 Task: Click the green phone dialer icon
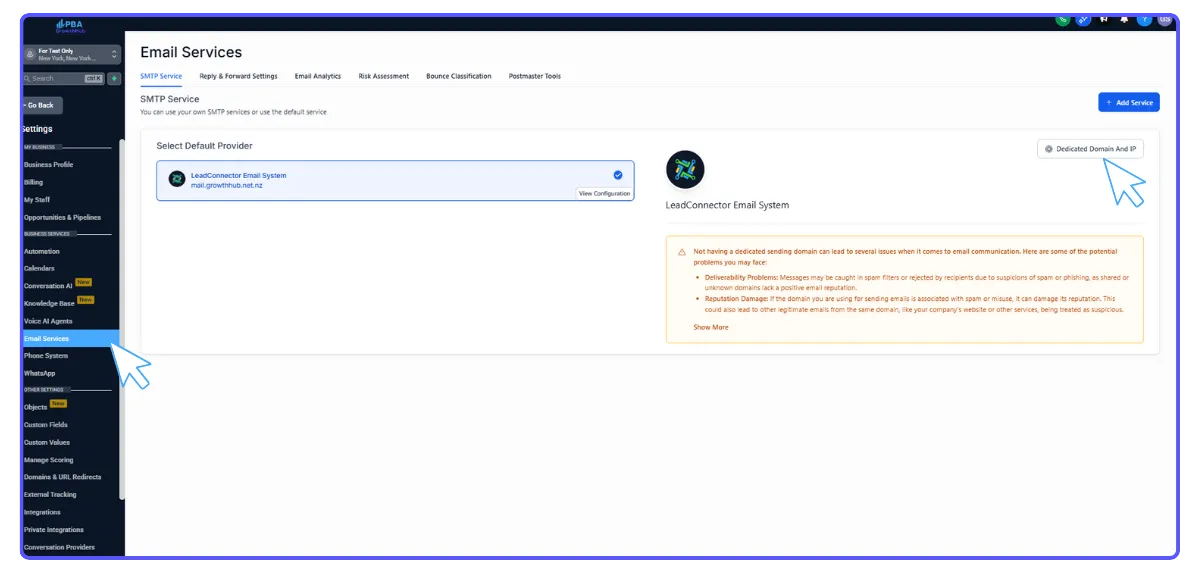(1064, 20)
